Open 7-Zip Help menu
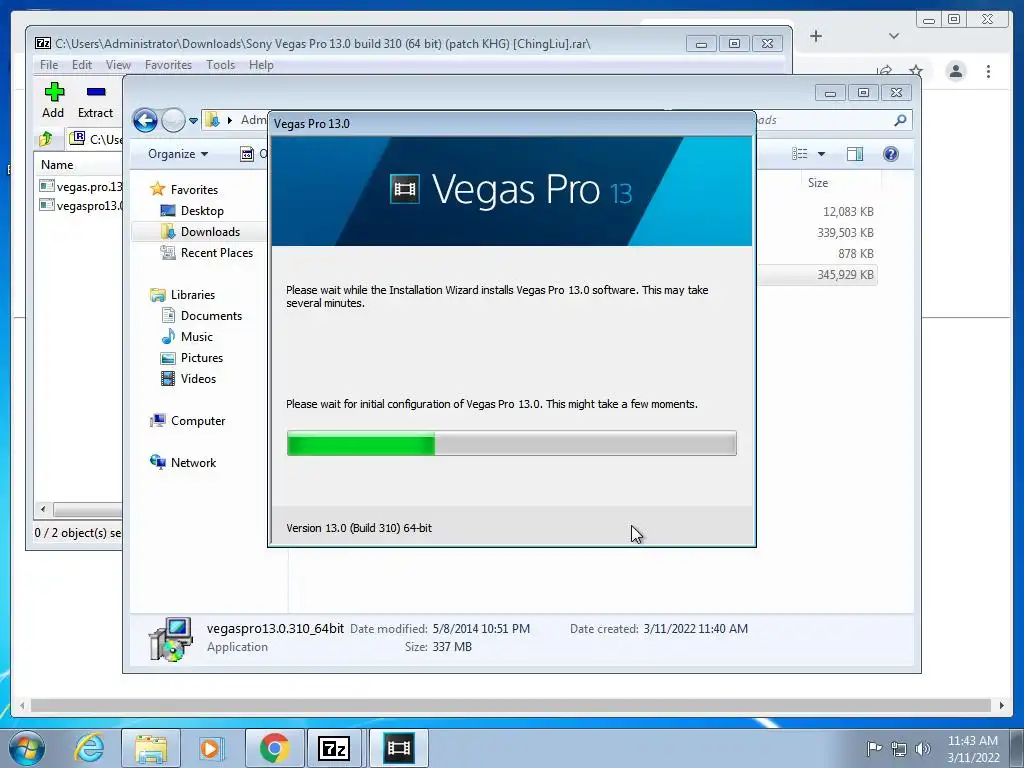 click(261, 65)
